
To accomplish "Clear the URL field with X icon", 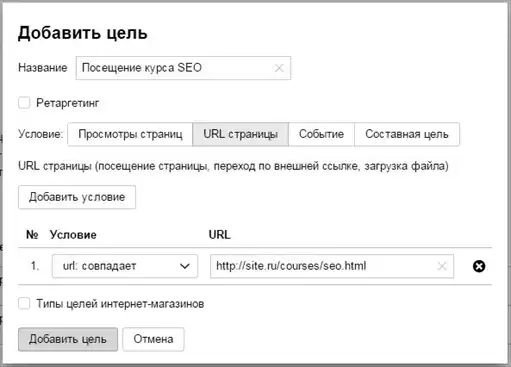I will 442,266.
